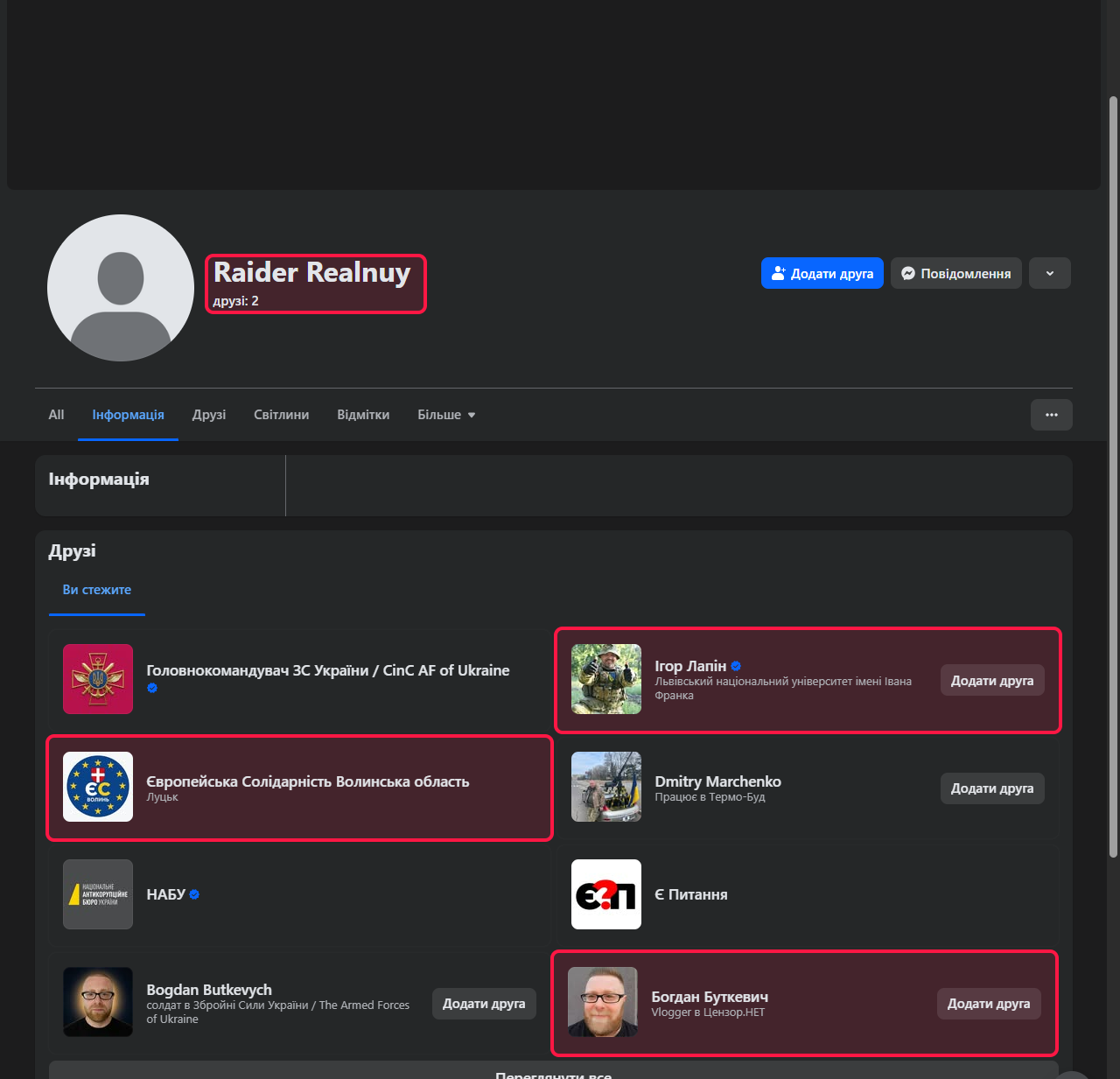
Task: Click Ігор Лапін profile photo
Action: [x=606, y=679]
